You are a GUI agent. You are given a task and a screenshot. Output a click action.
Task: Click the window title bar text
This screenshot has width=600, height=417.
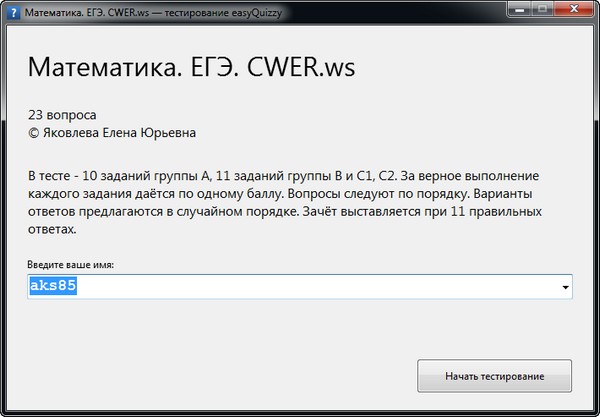point(150,11)
